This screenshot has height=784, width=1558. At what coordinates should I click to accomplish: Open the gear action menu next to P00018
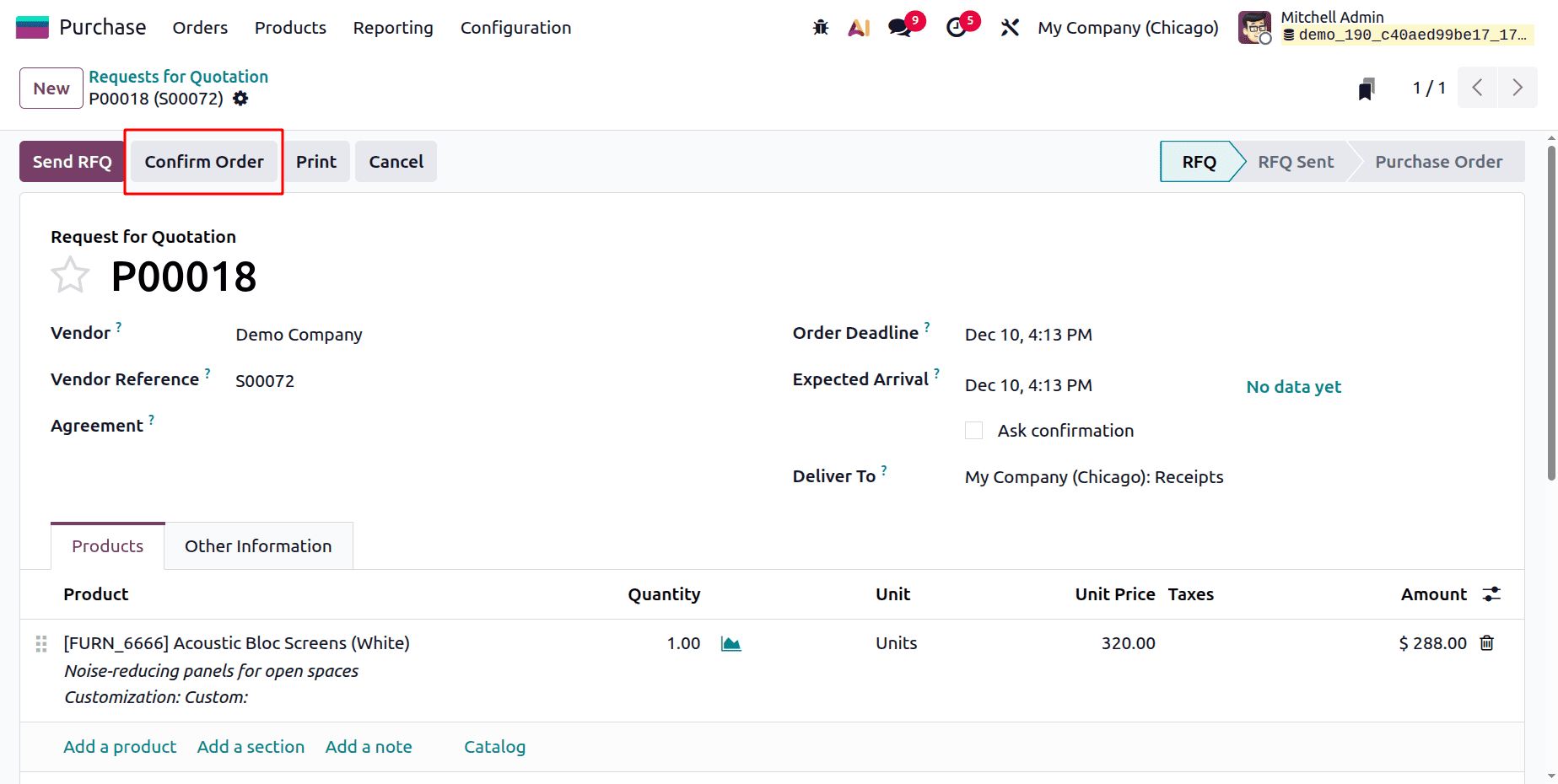[x=240, y=99]
